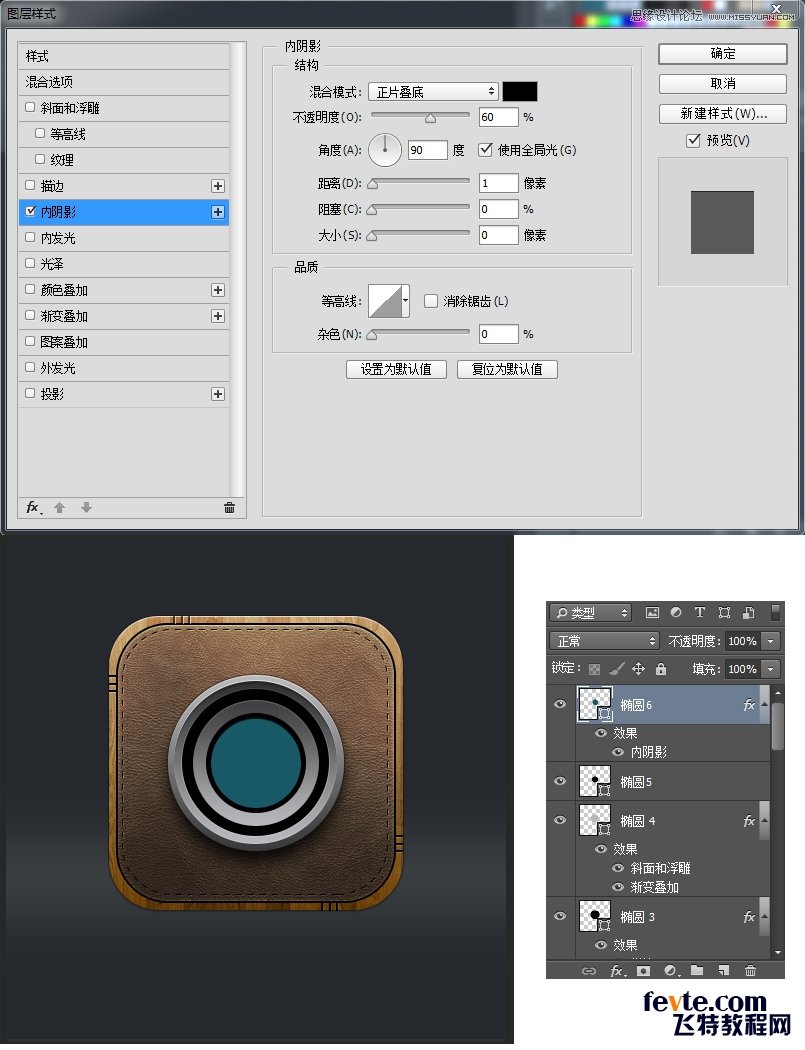Screen dimensions: 805x1050
Task: Toggle 使用全局光 checkbox
Action: [x=486, y=150]
